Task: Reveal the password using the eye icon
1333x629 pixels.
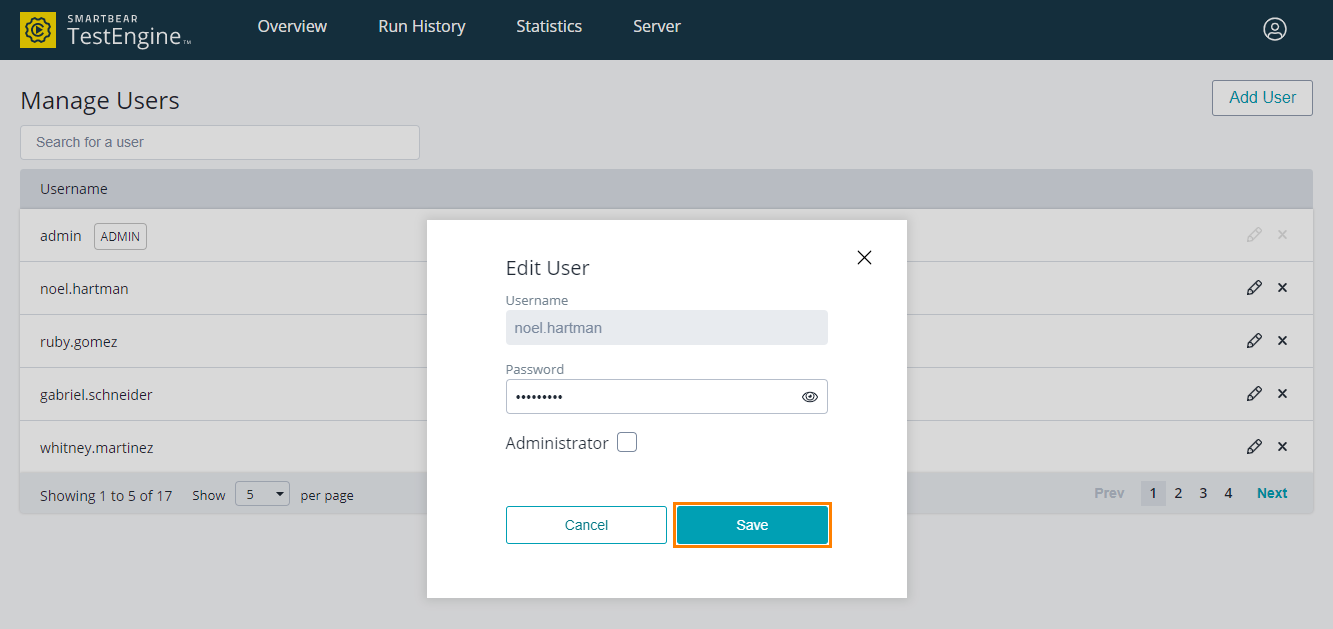Action: point(809,396)
